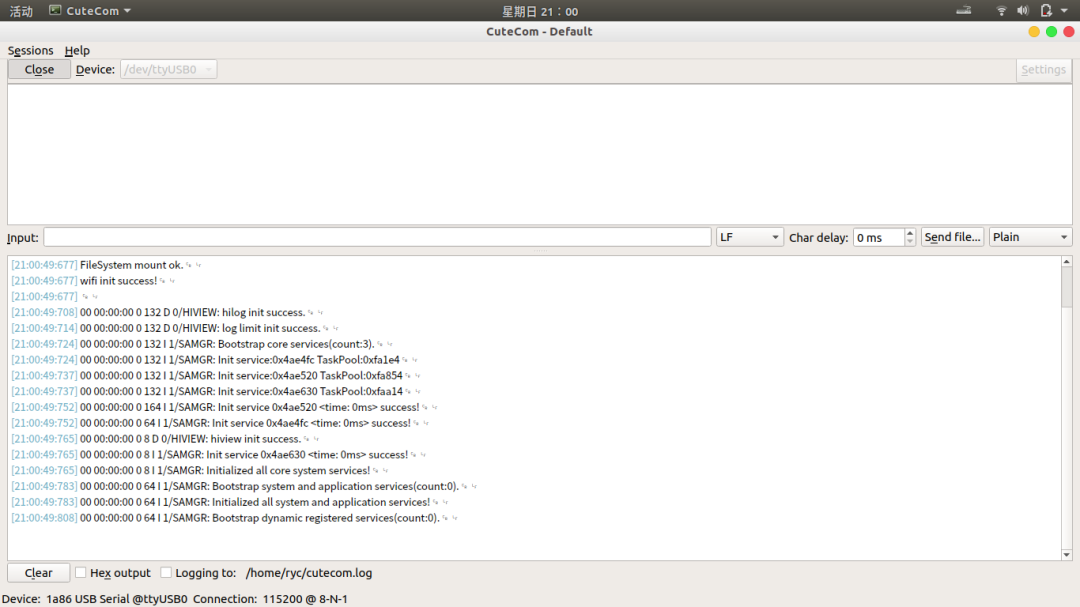
Task: Click the Send file... button
Action: click(952, 237)
